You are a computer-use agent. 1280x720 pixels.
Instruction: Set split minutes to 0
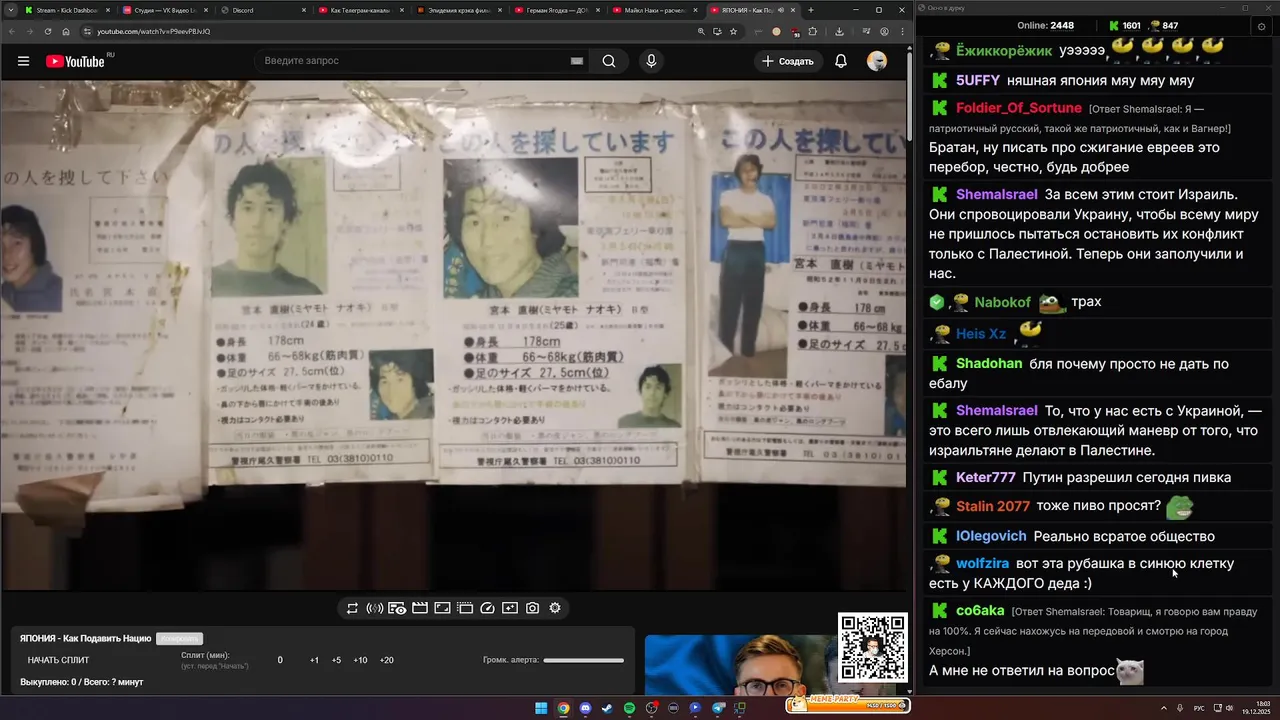(x=280, y=660)
